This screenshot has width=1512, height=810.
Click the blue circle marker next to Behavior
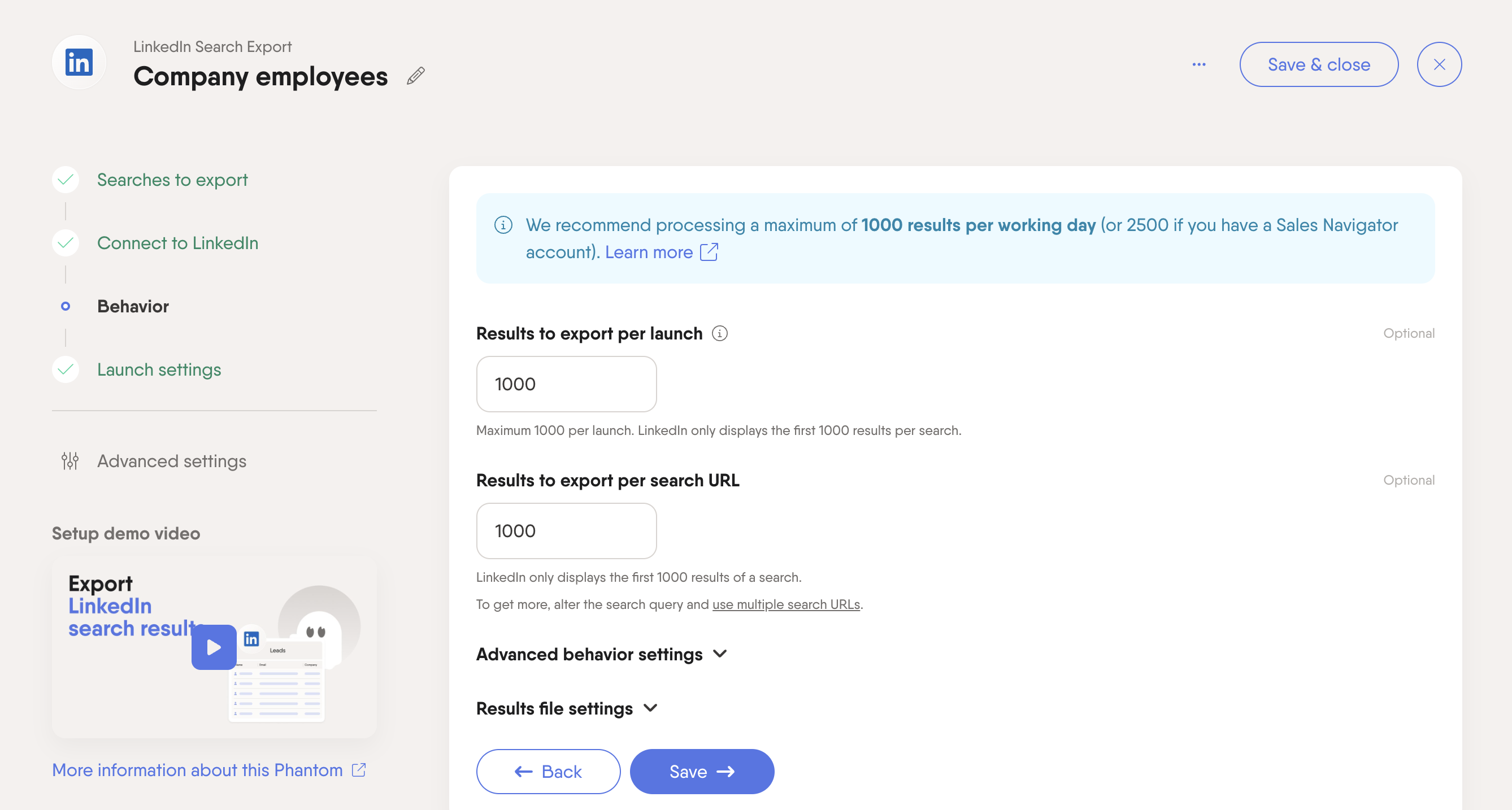[x=66, y=306]
